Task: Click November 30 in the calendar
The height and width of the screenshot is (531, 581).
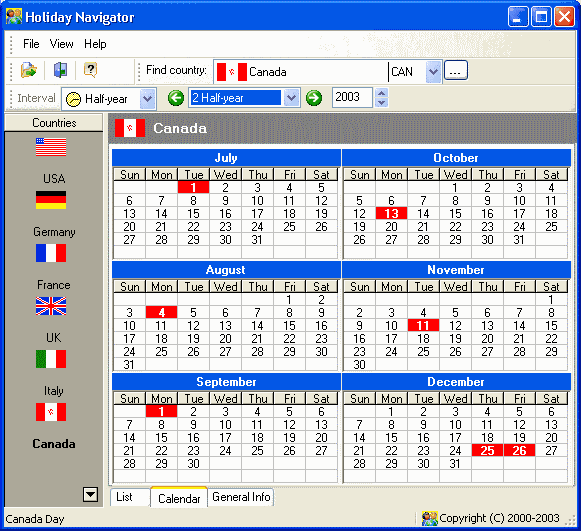Action: point(359,365)
